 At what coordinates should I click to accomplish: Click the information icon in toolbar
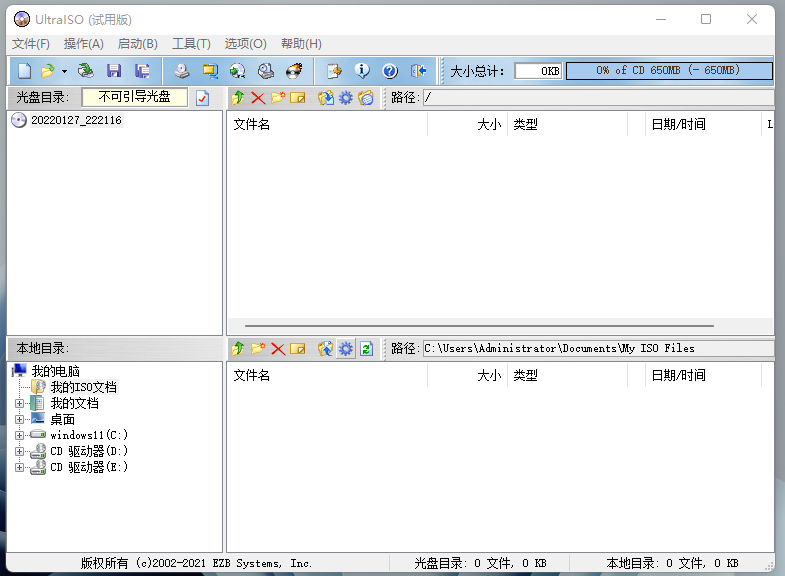point(362,71)
